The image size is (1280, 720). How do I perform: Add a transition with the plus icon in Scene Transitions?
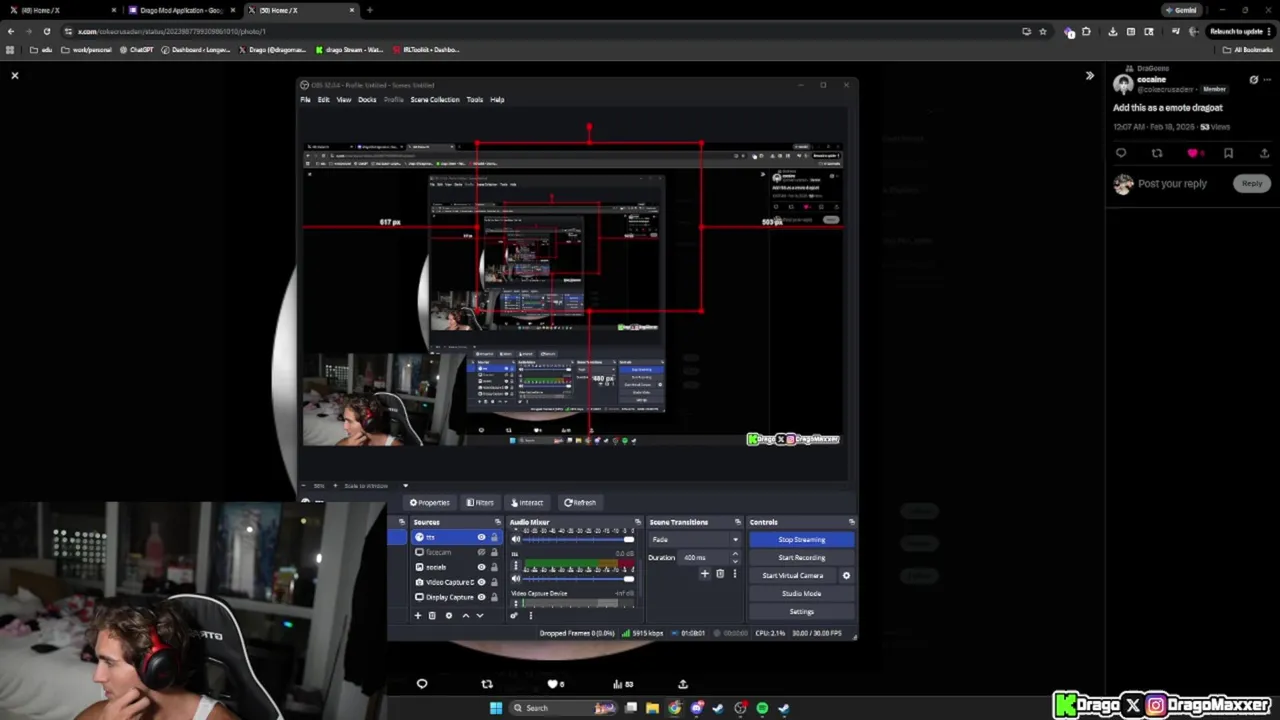(x=705, y=574)
